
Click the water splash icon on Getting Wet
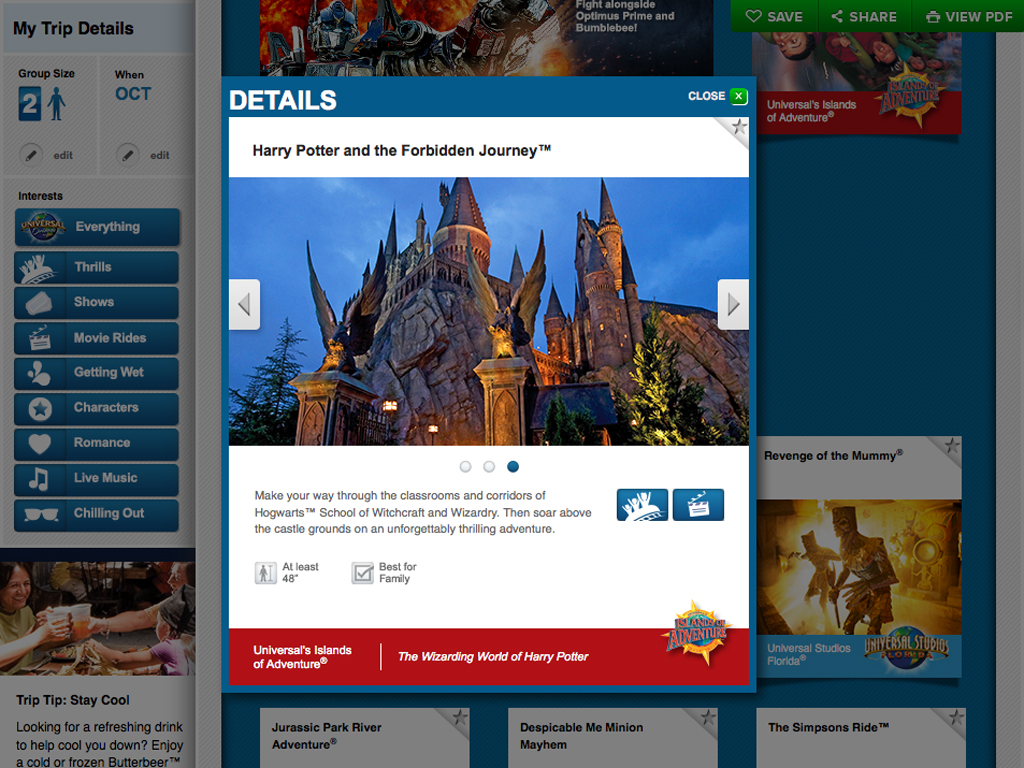pos(39,373)
